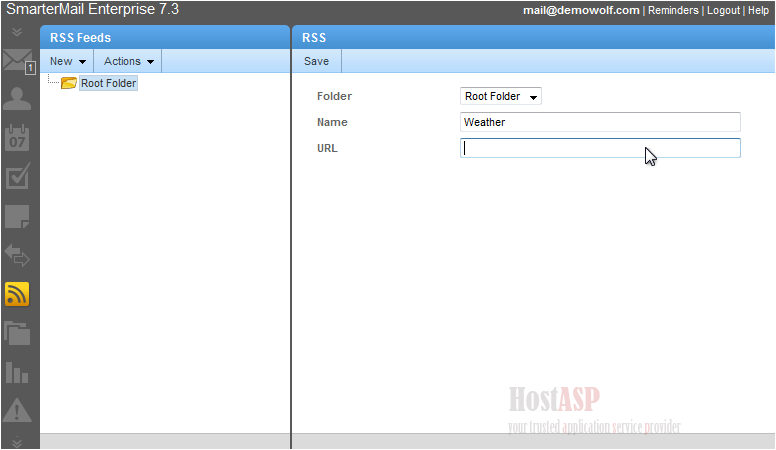Open the New dropdown menu
The width and height of the screenshot is (776, 450).
point(67,61)
